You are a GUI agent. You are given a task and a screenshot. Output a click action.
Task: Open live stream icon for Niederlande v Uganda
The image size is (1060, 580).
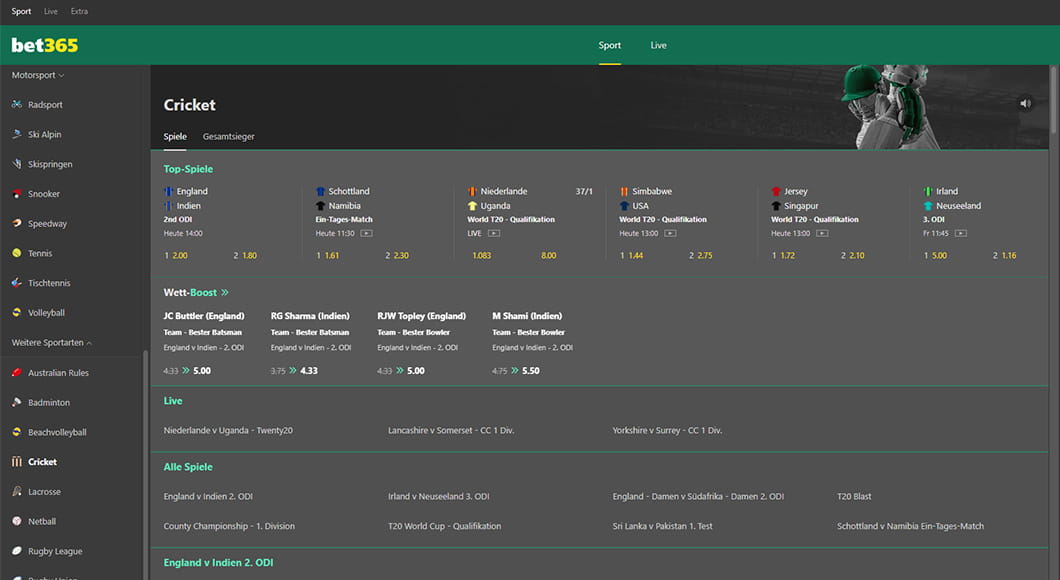[493, 233]
